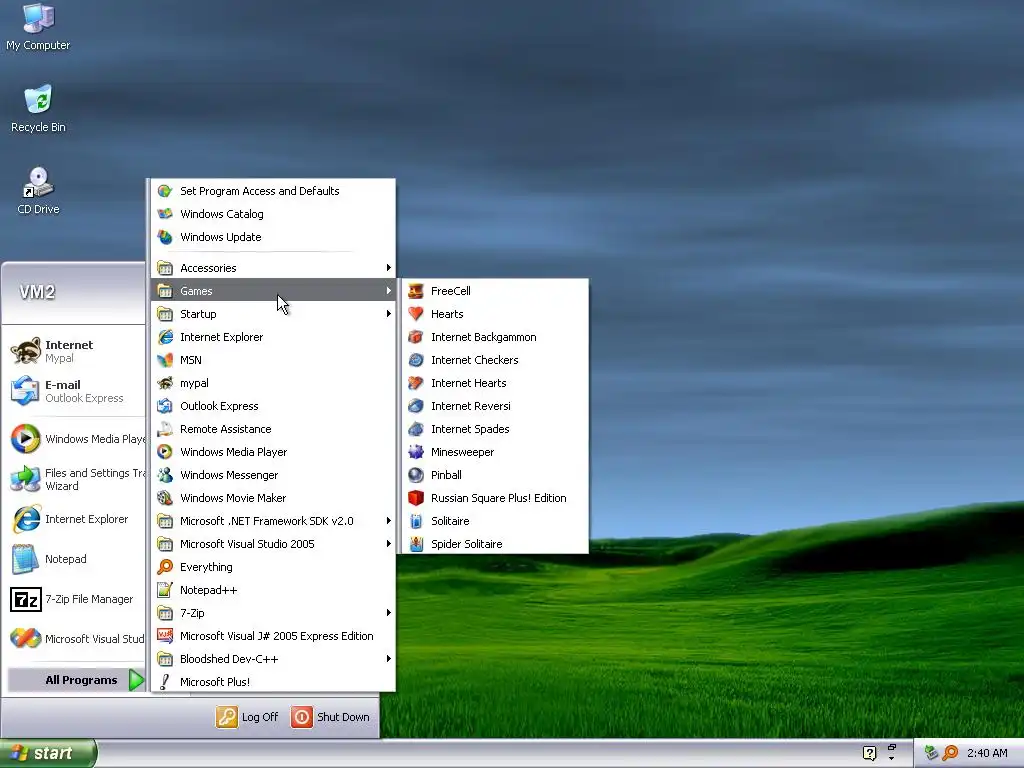Open Microsoft Visual Studio in the Start menu's recent list

(x=76, y=639)
